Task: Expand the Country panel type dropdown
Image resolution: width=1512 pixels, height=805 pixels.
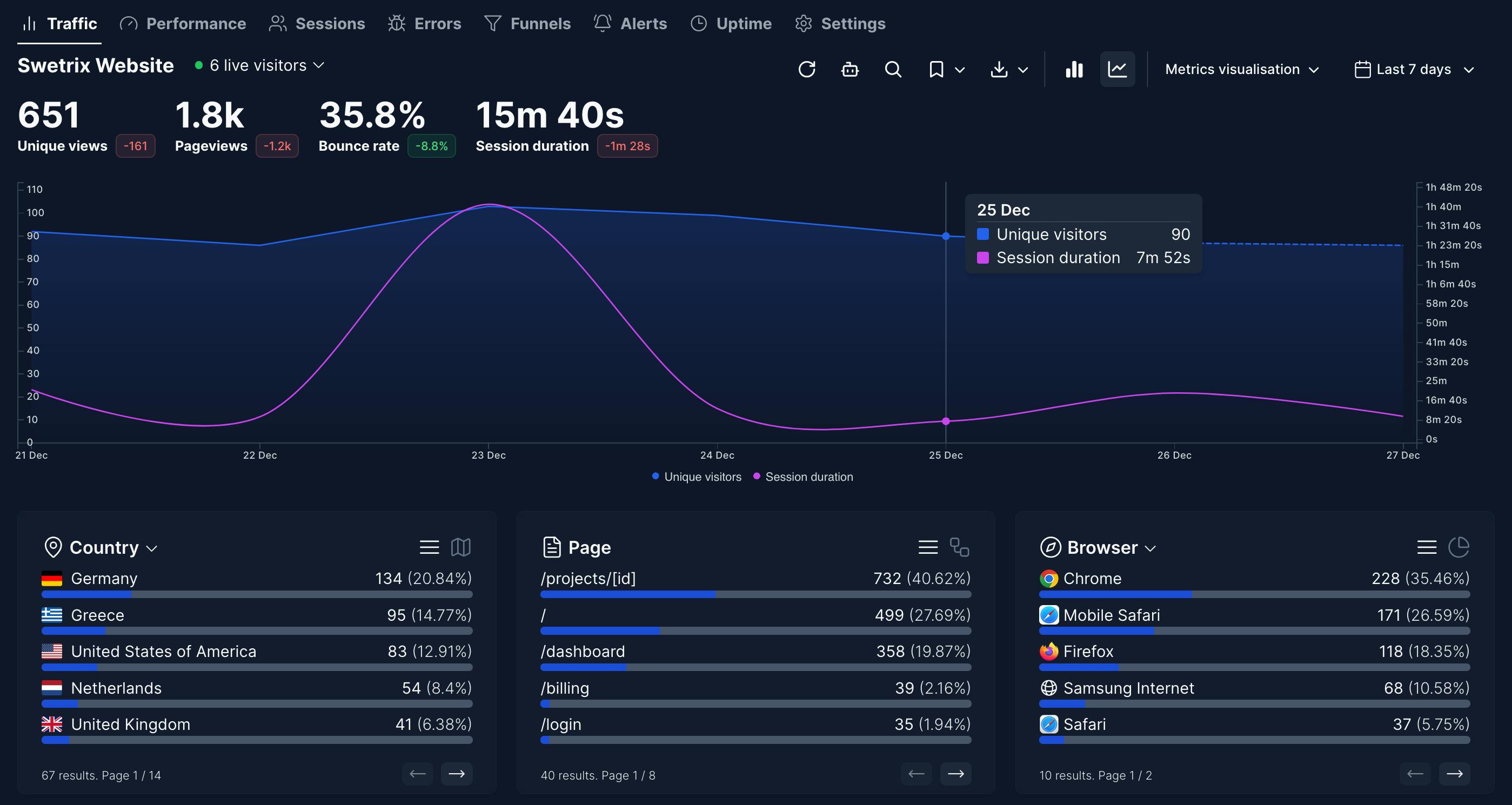Action: pos(114,547)
